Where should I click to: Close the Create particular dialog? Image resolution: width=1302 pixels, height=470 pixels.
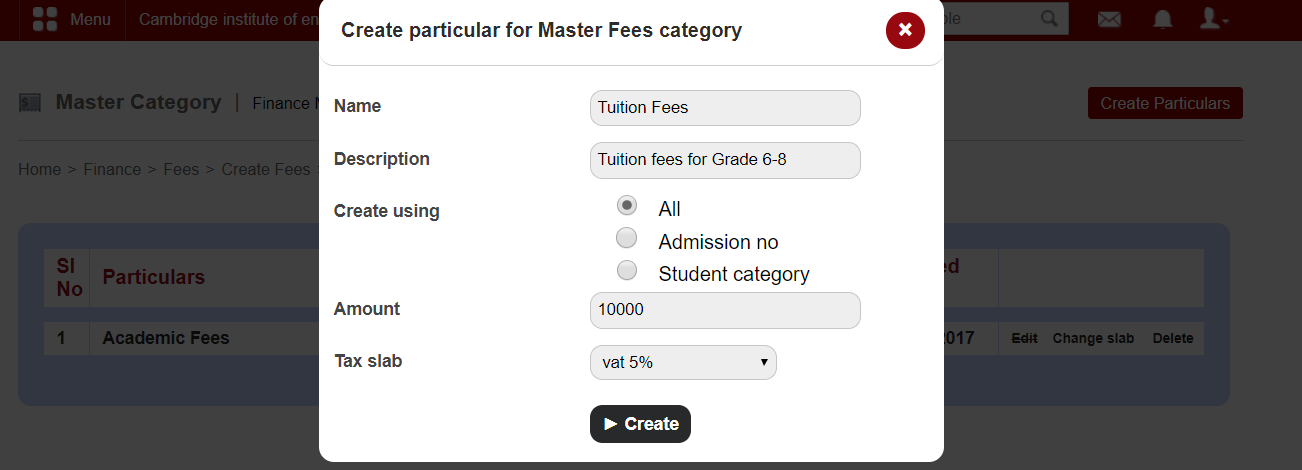905,30
